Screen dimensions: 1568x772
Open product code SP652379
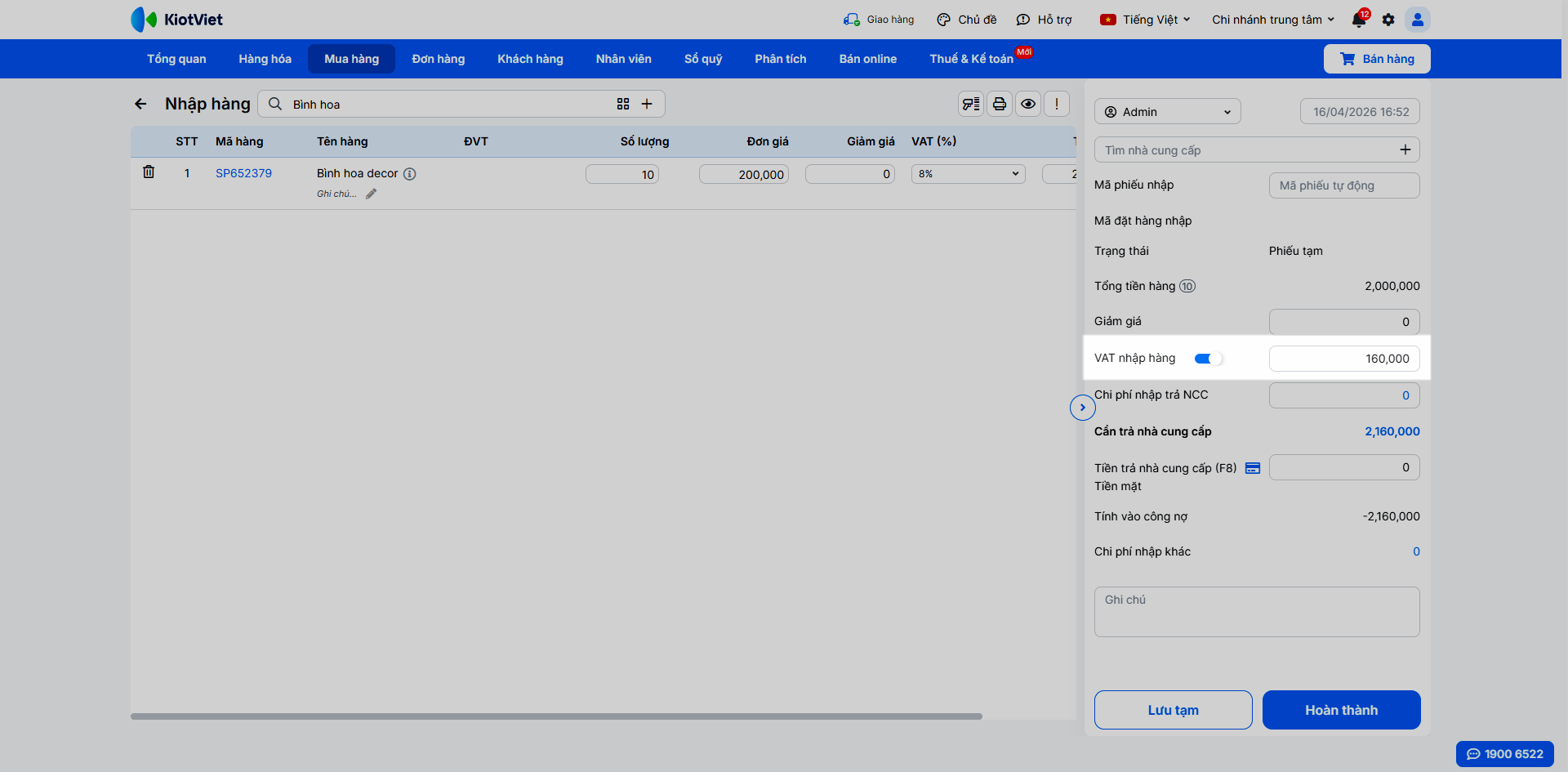click(x=243, y=173)
